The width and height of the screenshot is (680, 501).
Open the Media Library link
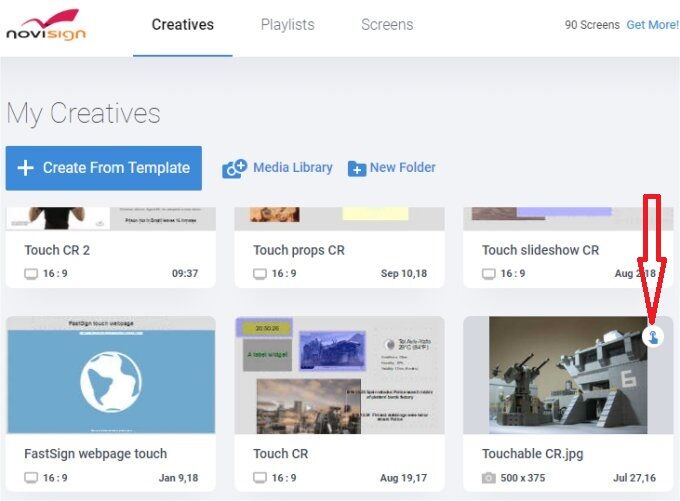[x=292, y=168]
